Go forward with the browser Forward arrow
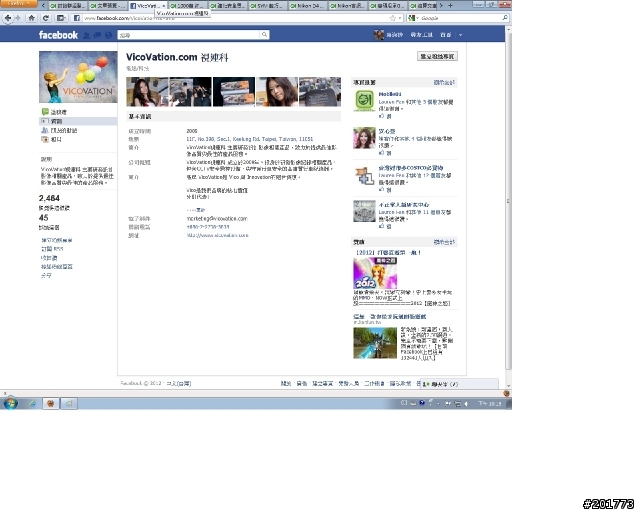Screen dimensions: 640x512 (x=18, y=18)
